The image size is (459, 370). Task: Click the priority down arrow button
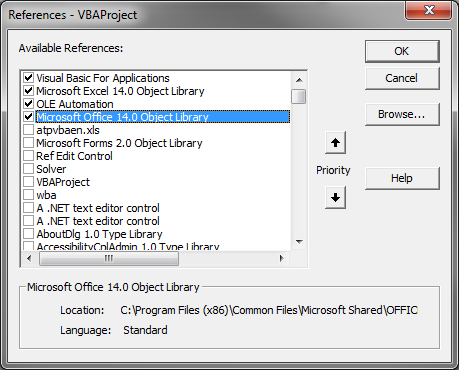coord(335,197)
